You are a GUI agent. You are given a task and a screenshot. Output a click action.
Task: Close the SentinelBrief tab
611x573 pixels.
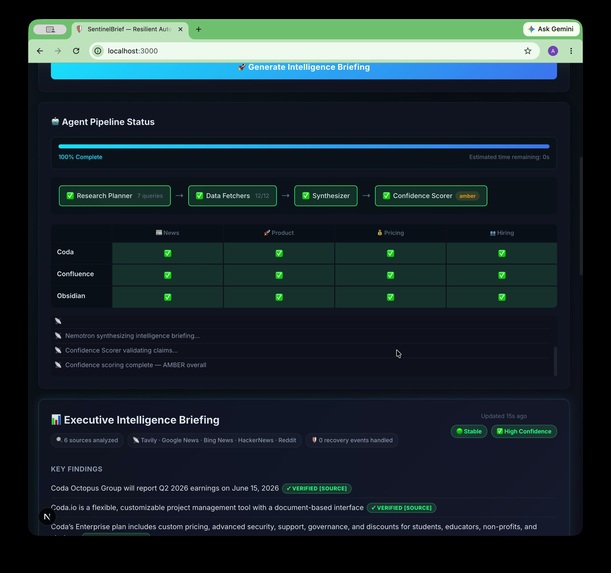tap(180, 29)
